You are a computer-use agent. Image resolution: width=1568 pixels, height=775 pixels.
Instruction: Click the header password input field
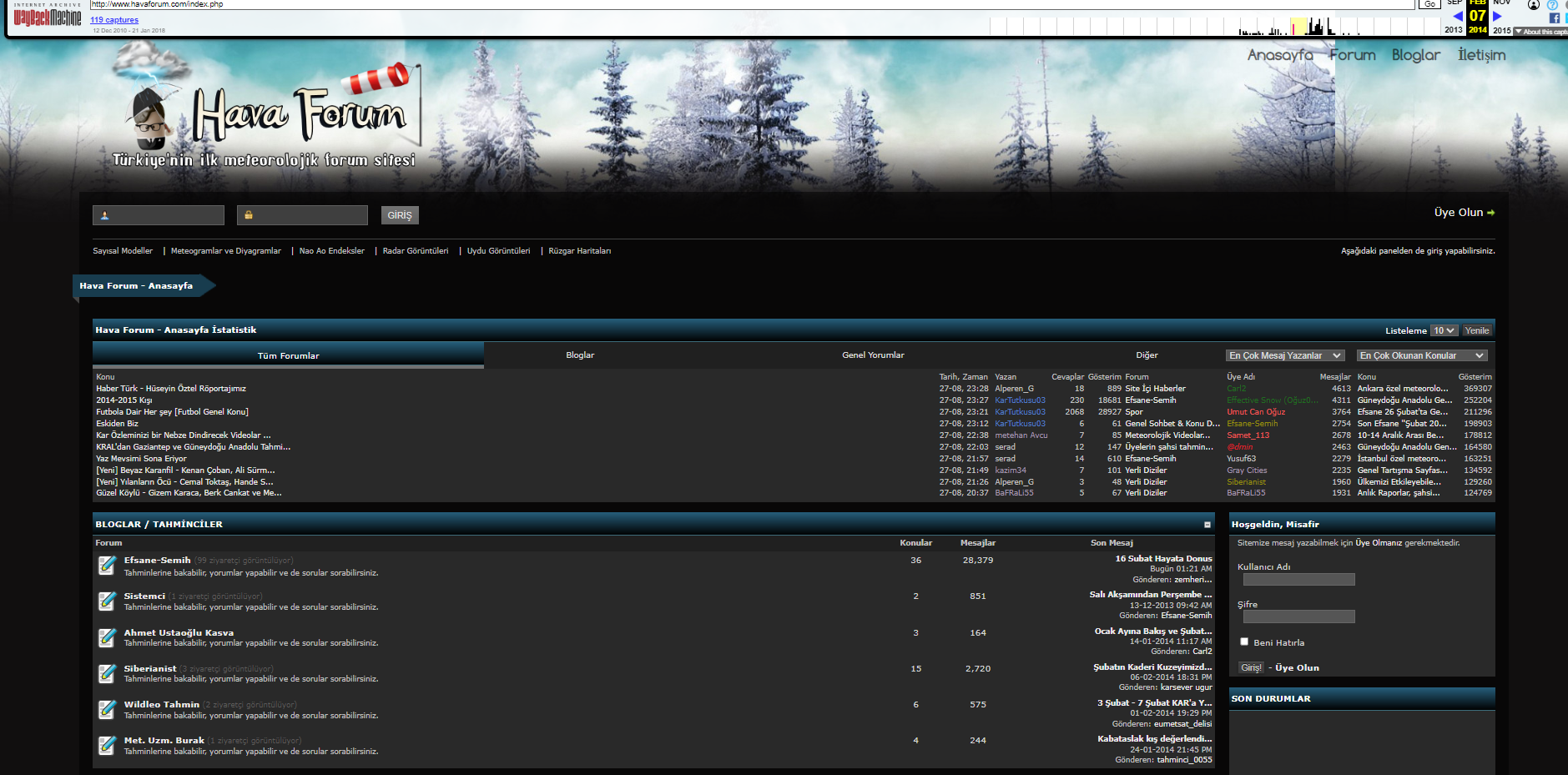302,215
